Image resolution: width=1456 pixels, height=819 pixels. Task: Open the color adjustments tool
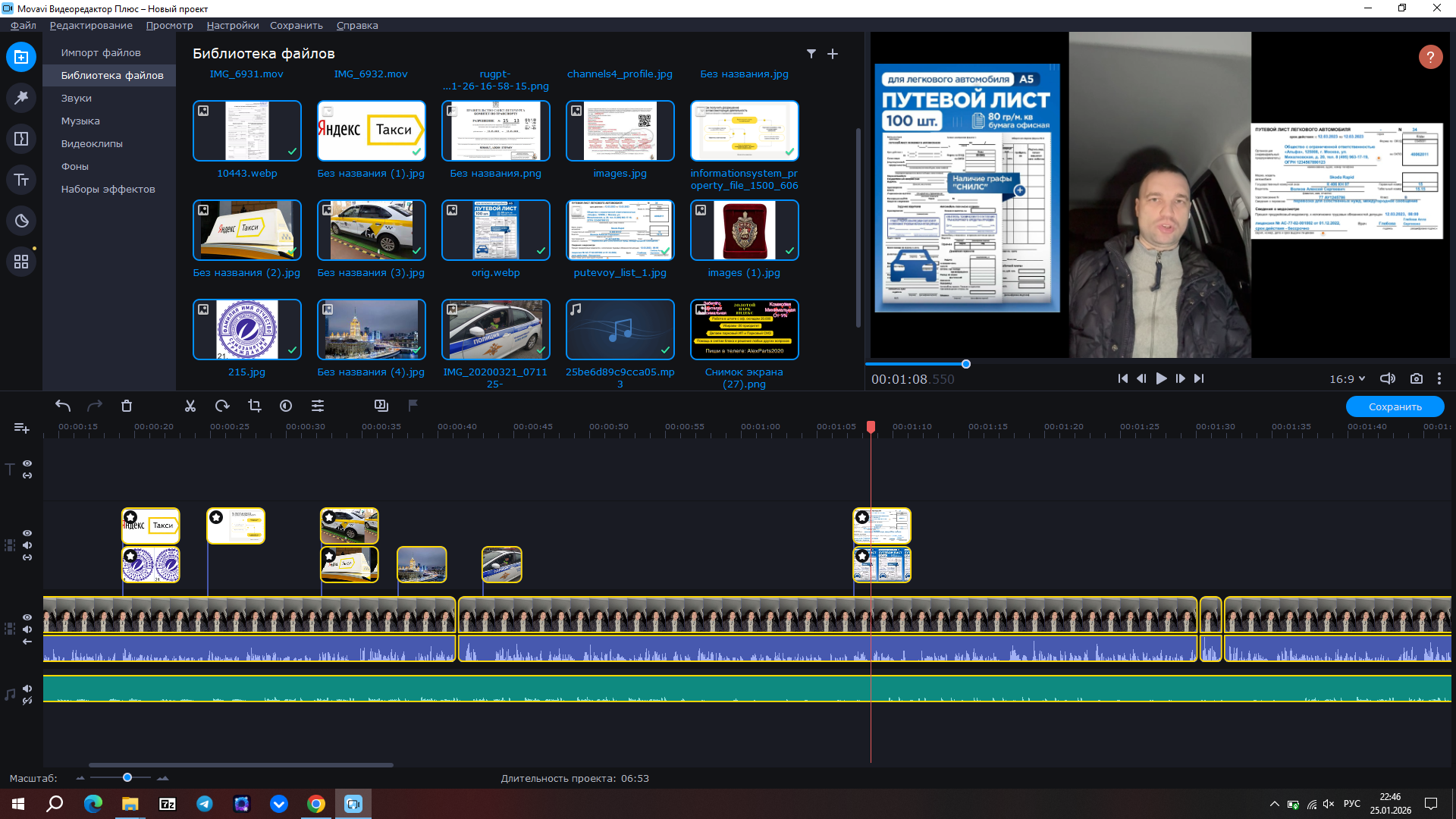coord(286,406)
